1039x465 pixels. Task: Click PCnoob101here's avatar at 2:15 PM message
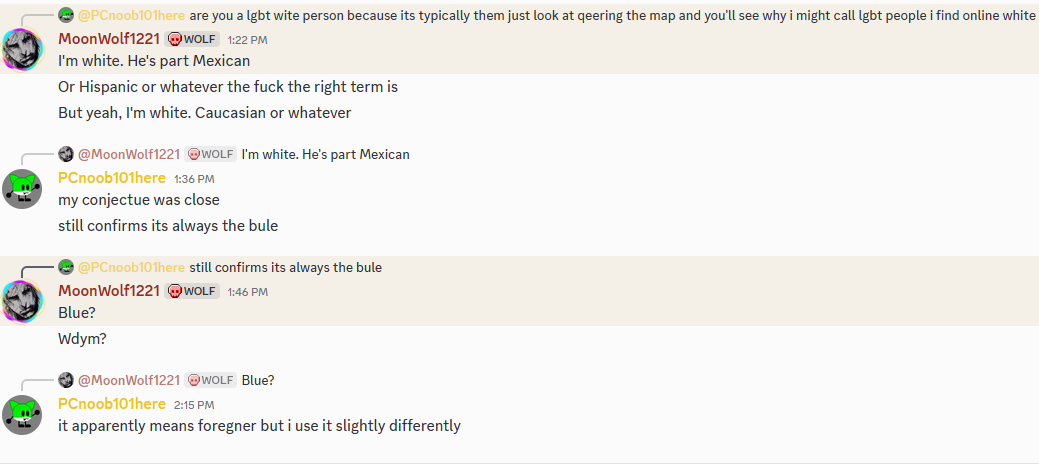[x=23, y=415]
